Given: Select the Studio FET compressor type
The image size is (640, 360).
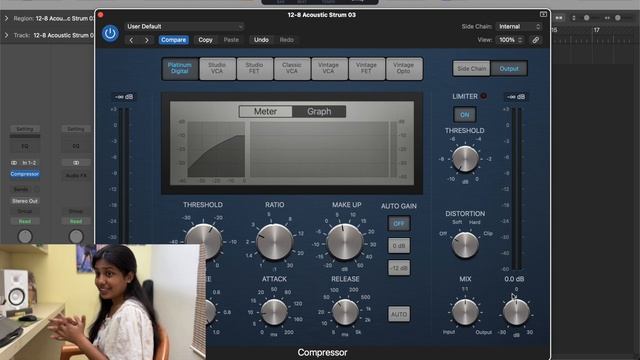Looking at the screenshot, I should click(254, 68).
